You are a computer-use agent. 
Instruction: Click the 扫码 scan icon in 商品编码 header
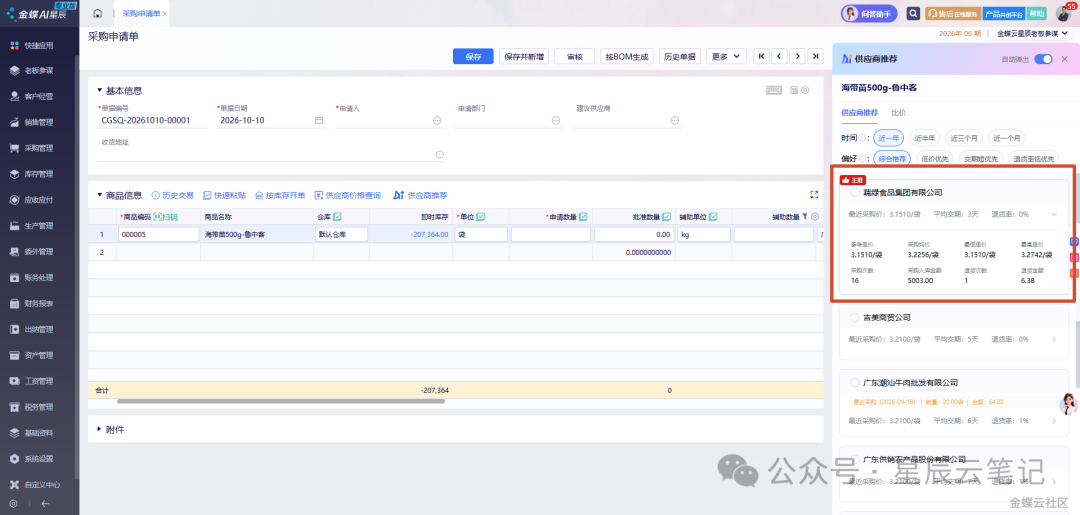[x=166, y=217]
